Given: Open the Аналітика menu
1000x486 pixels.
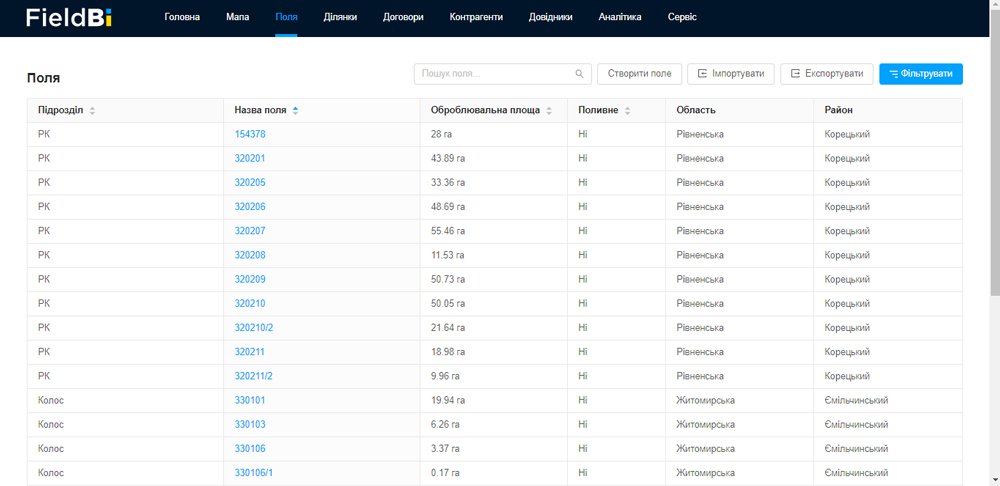Looking at the screenshot, I should point(620,18).
